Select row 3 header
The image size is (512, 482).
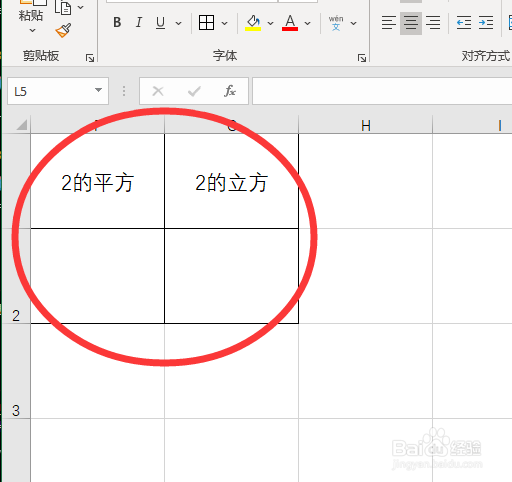point(16,371)
